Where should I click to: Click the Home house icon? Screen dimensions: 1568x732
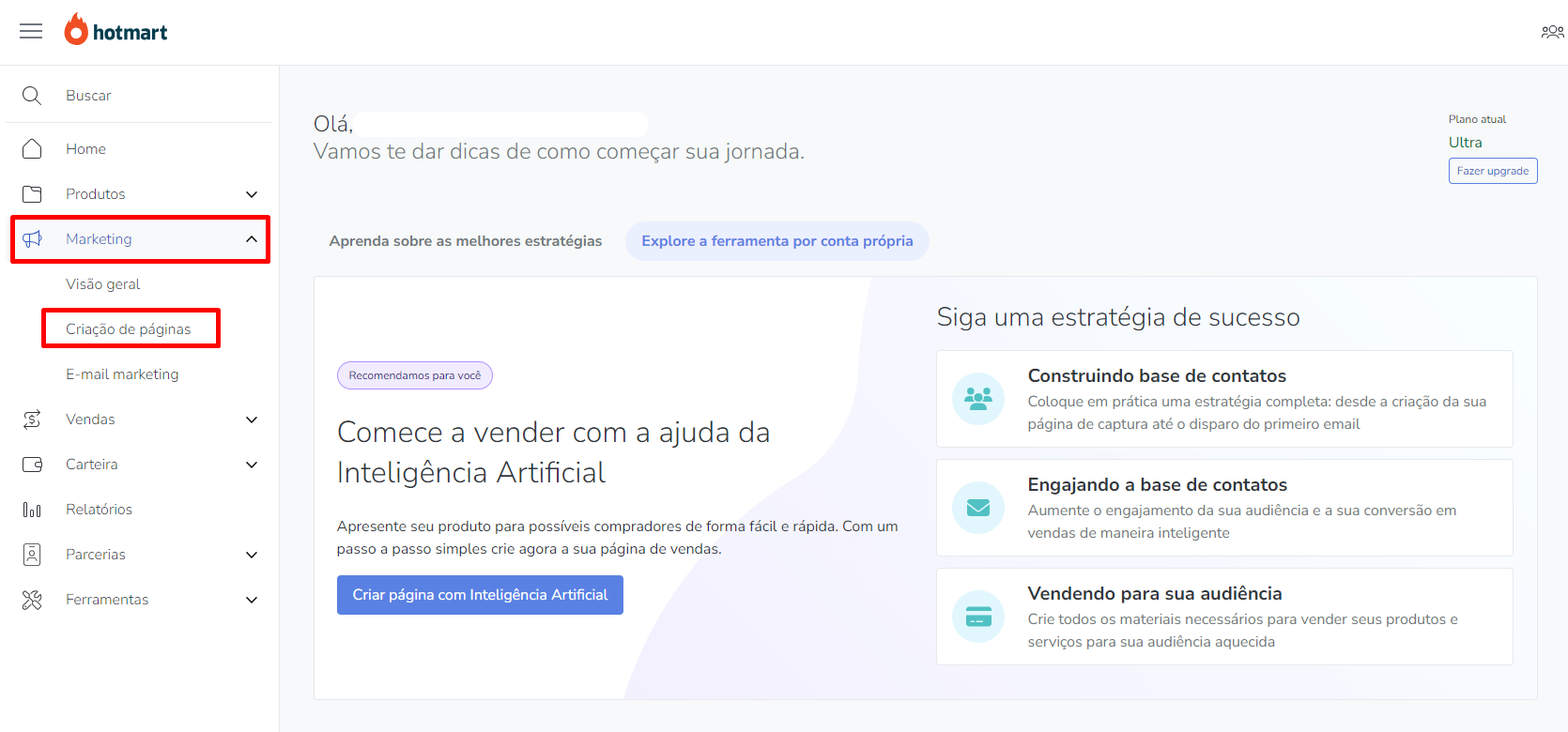tap(32, 149)
